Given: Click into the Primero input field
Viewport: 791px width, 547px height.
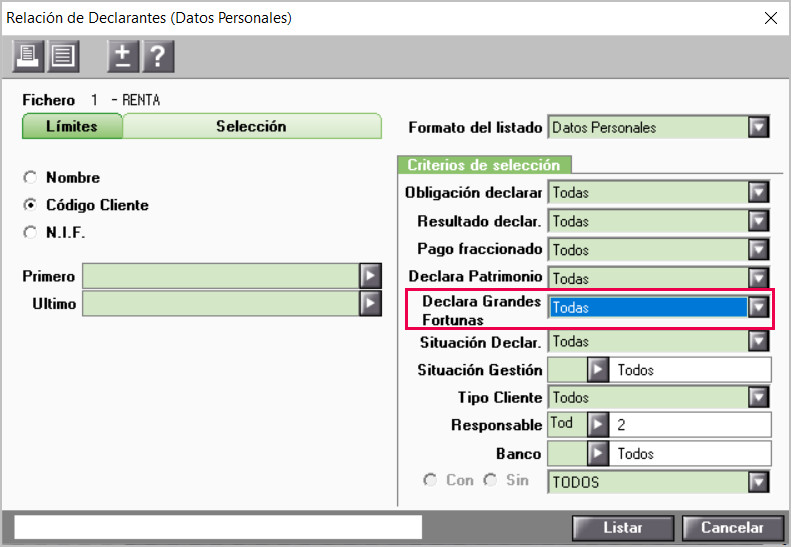Looking at the screenshot, I should click(x=221, y=276).
